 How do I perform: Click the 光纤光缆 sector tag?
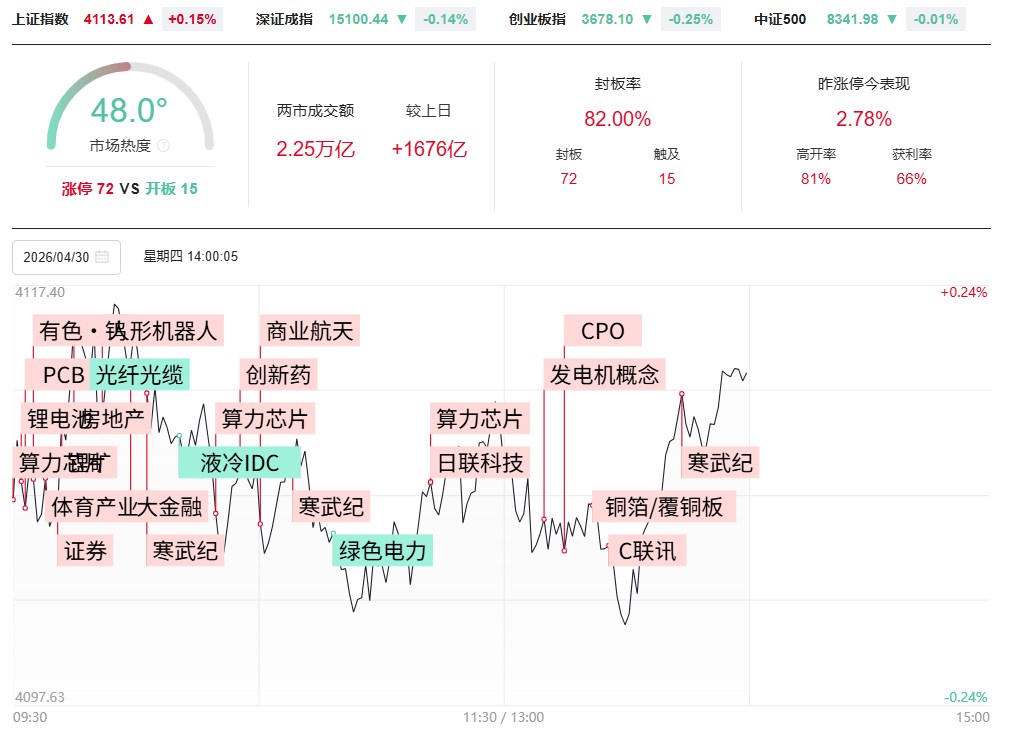[139, 375]
